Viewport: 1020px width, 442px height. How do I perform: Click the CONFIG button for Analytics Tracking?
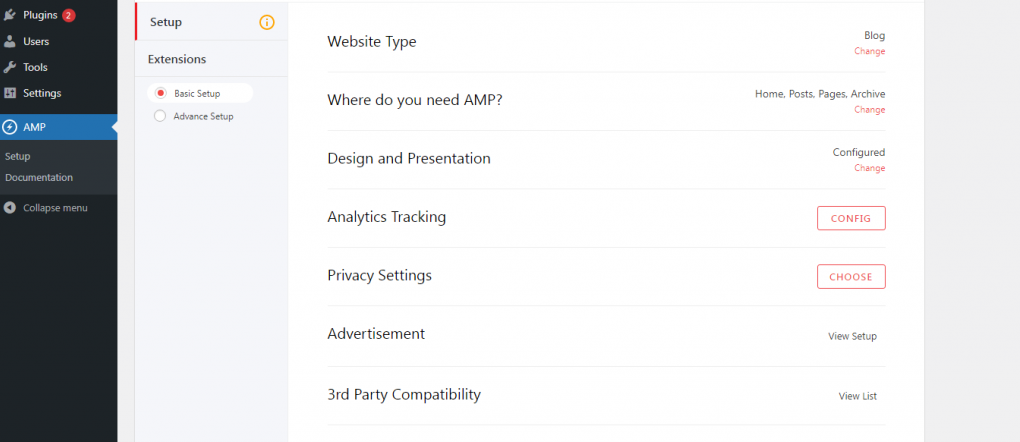(x=851, y=218)
